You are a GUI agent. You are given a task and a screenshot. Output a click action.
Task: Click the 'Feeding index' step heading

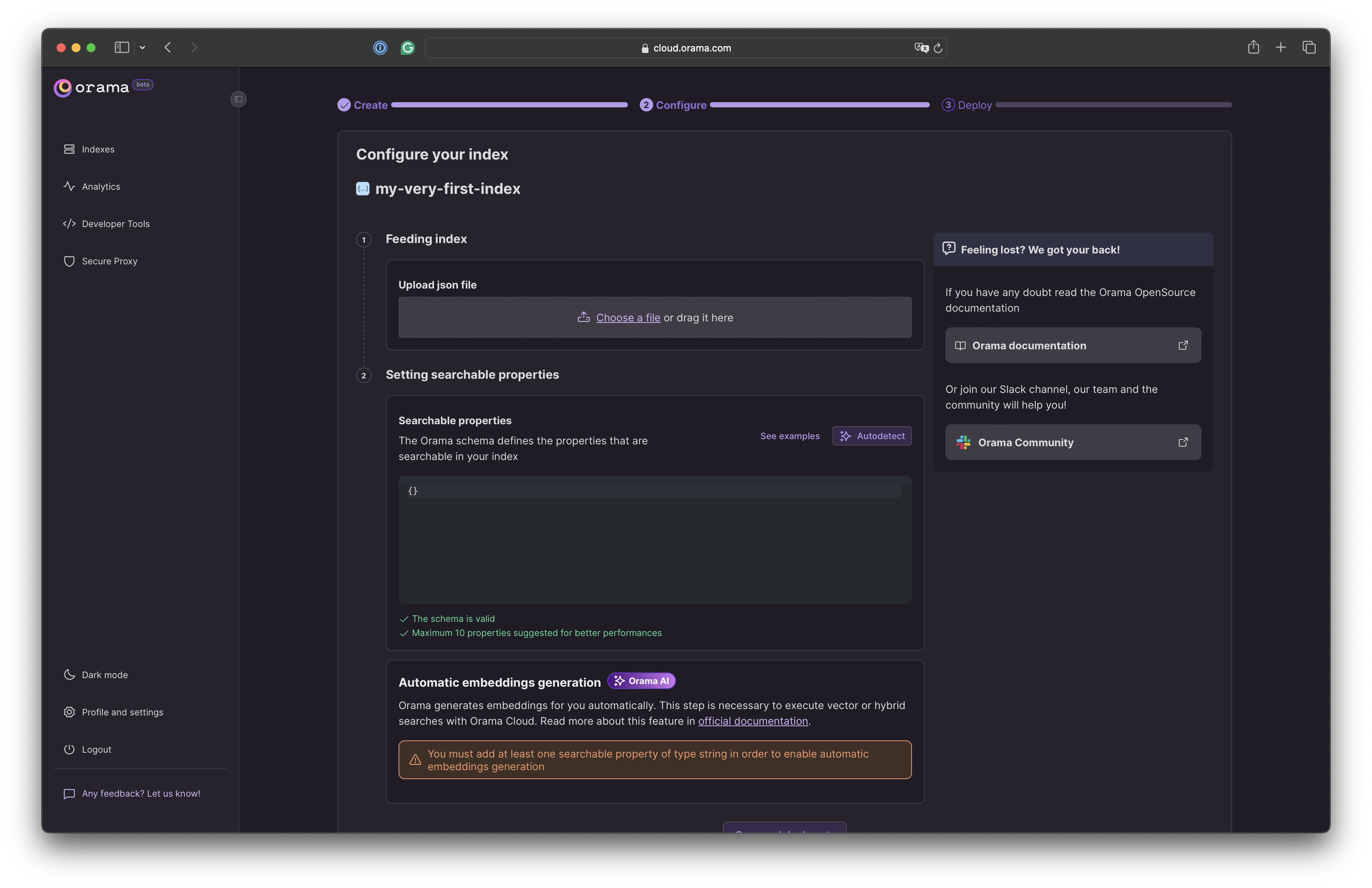pyautogui.click(x=426, y=239)
